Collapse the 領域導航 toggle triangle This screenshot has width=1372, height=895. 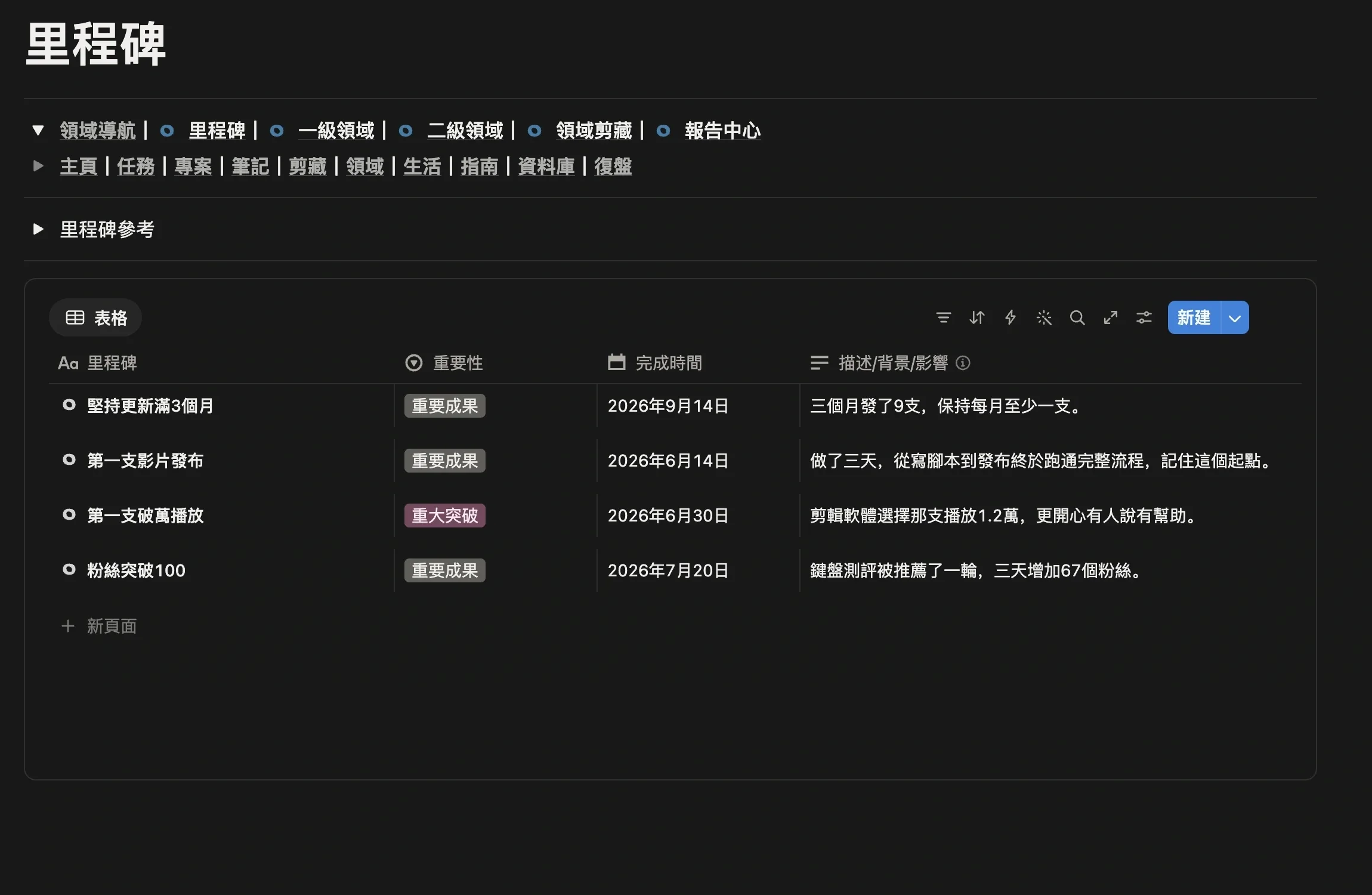click(x=38, y=130)
